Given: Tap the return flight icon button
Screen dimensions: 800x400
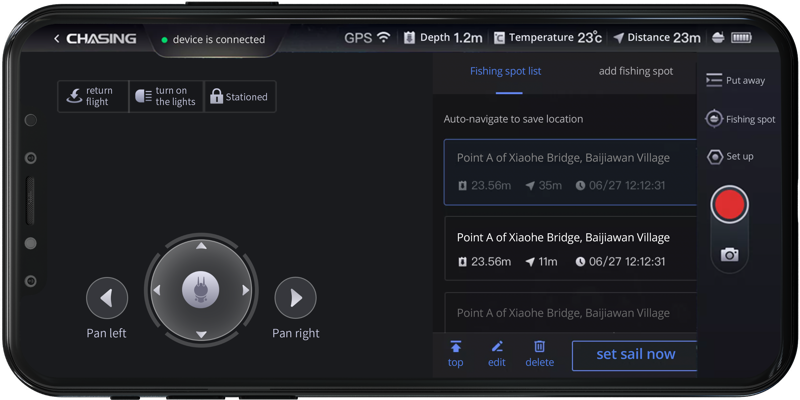Looking at the screenshot, I should [93, 96].
